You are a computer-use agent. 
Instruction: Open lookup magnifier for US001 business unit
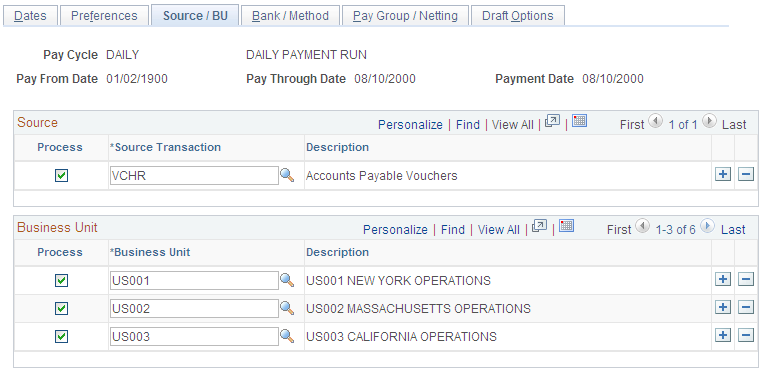click(x=287, y=280)
